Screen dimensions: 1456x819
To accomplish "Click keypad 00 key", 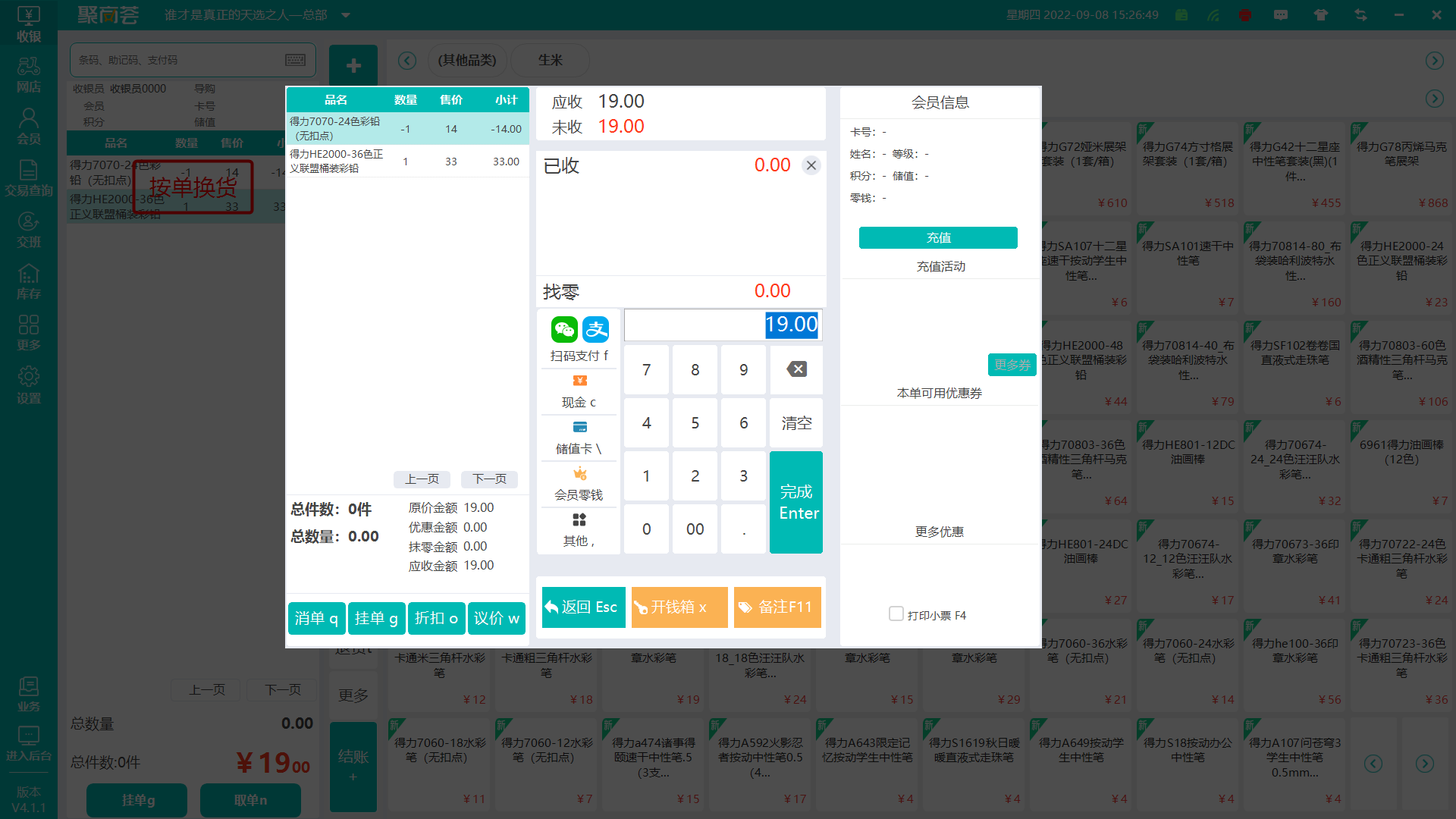I will [695, 529].
